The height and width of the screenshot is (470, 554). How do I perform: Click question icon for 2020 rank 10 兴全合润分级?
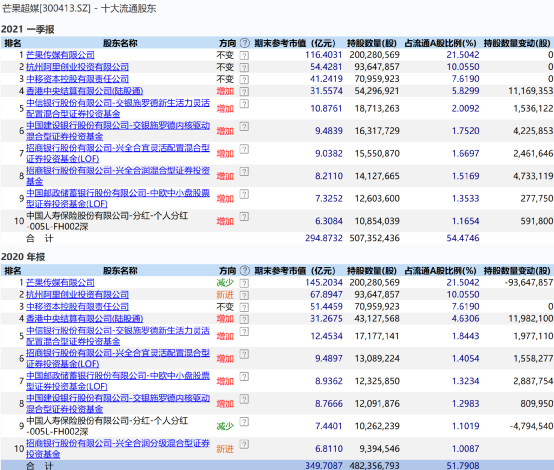pos(244,444)
